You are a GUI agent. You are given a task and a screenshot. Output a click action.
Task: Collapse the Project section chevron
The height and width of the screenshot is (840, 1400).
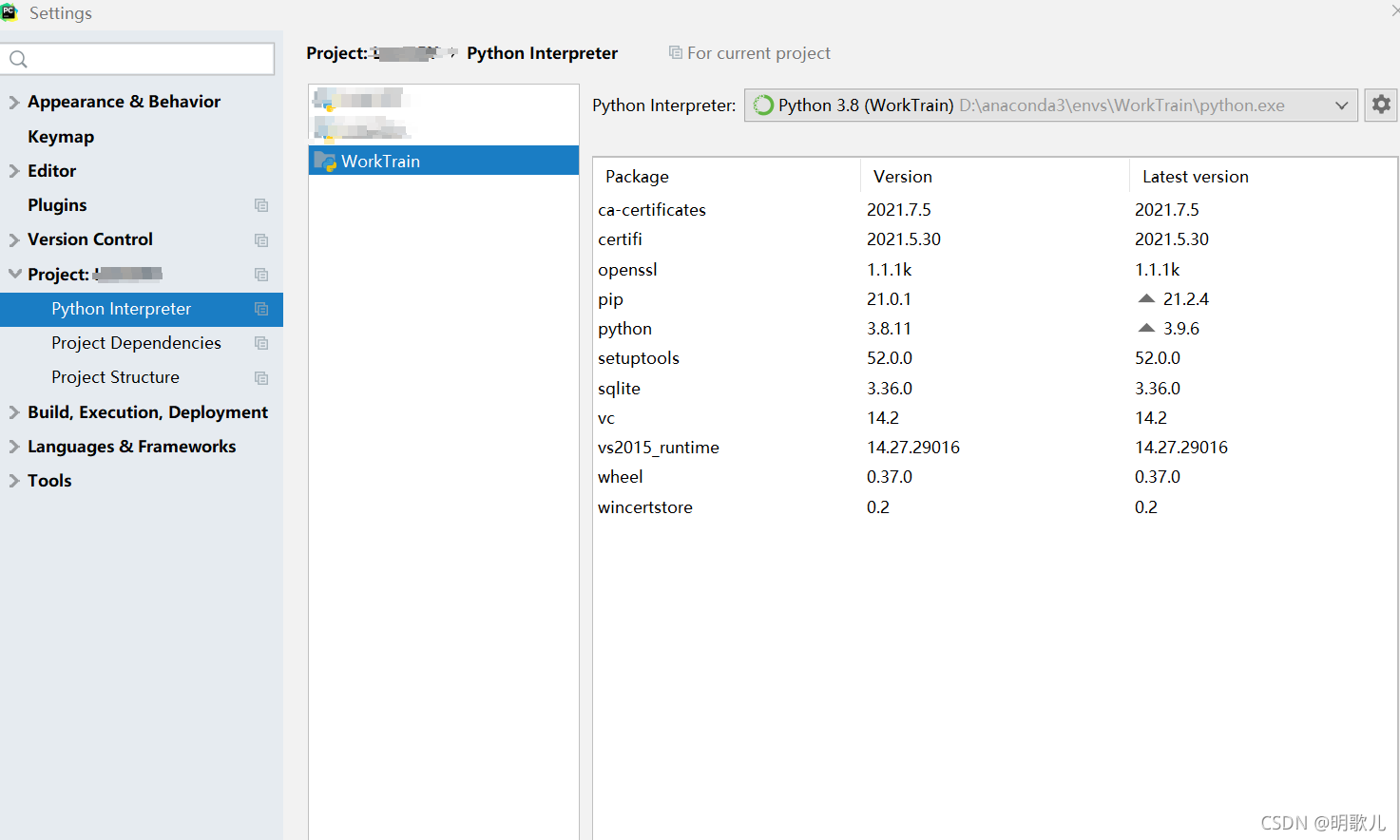(14, 274)
